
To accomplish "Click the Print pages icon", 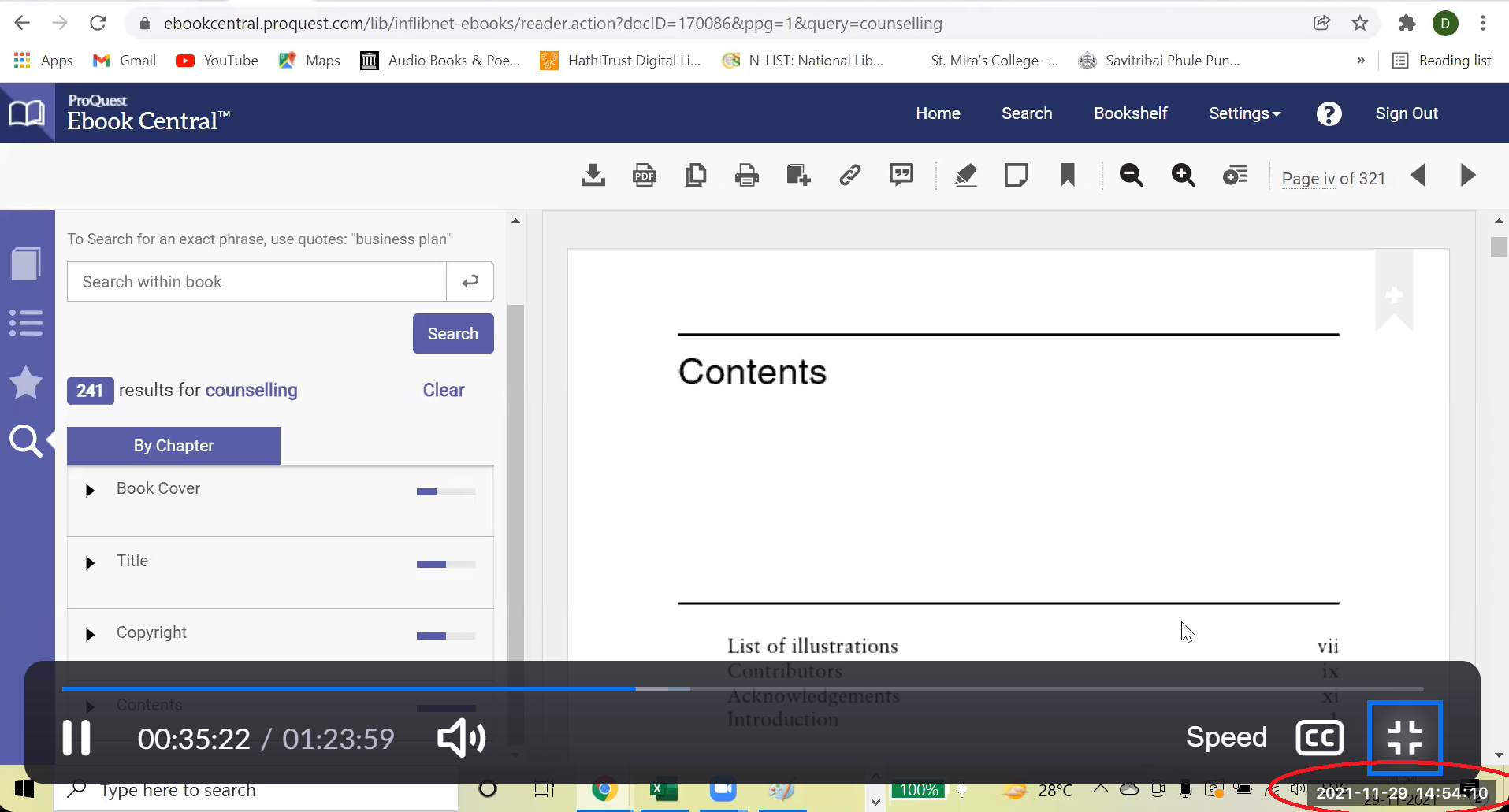I will click(746, 175).
